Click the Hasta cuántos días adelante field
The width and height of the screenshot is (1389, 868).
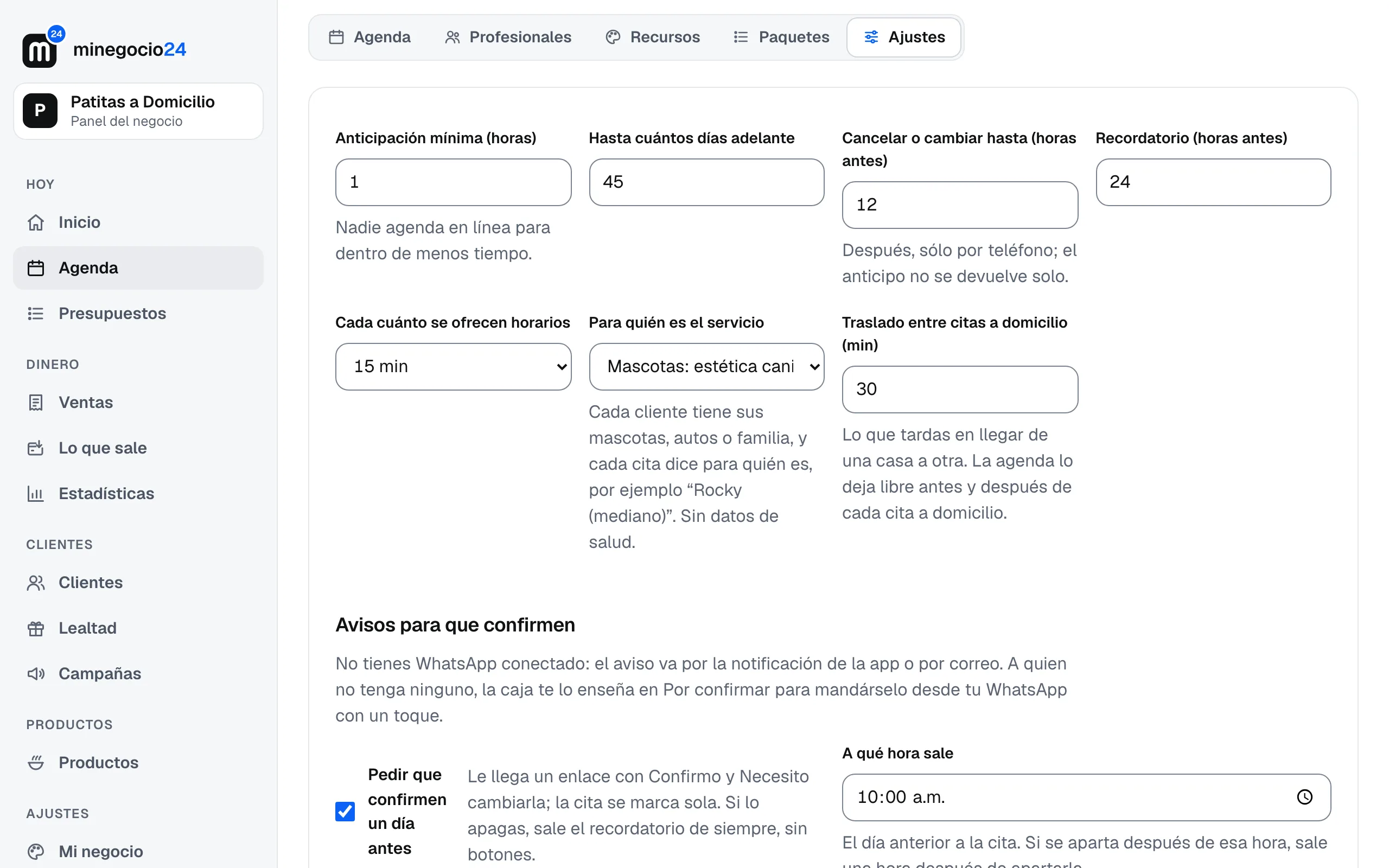tap(706, 182)
